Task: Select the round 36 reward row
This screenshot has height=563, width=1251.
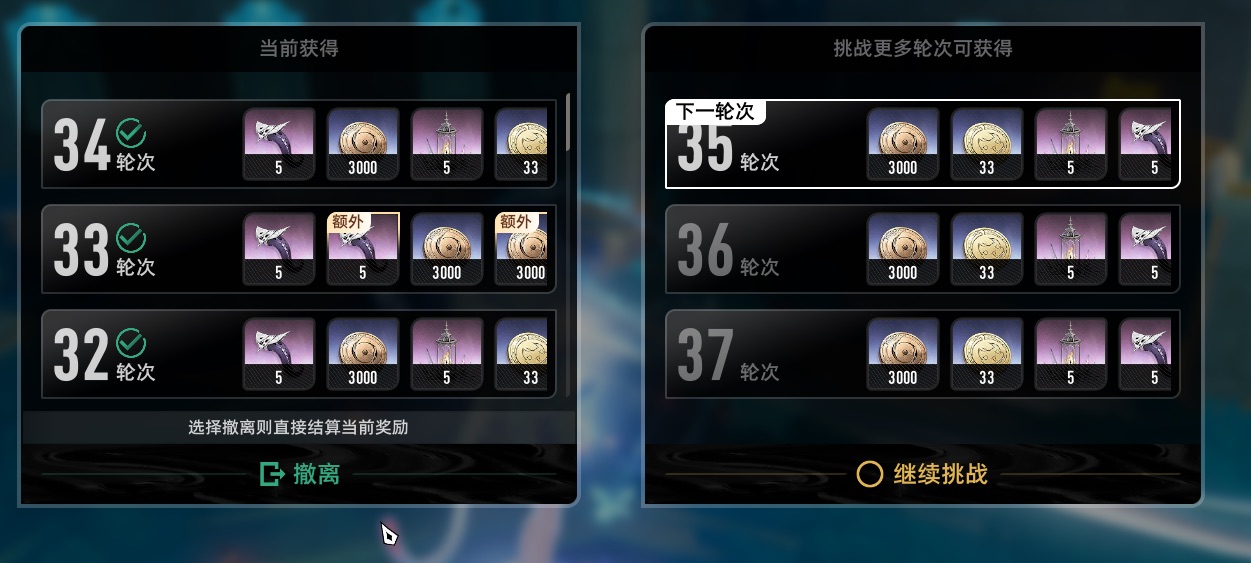Action: (923, 249)
